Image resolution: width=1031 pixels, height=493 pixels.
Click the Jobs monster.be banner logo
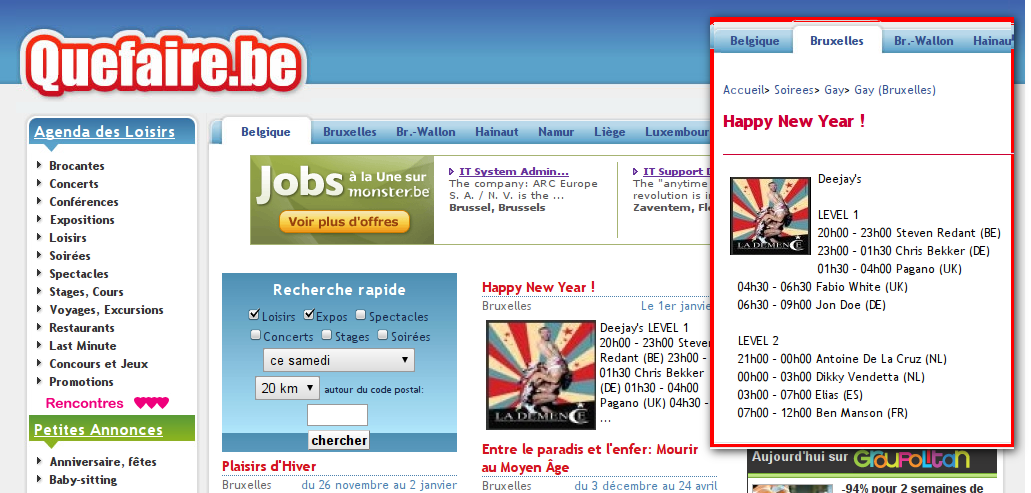coord(343,183)
